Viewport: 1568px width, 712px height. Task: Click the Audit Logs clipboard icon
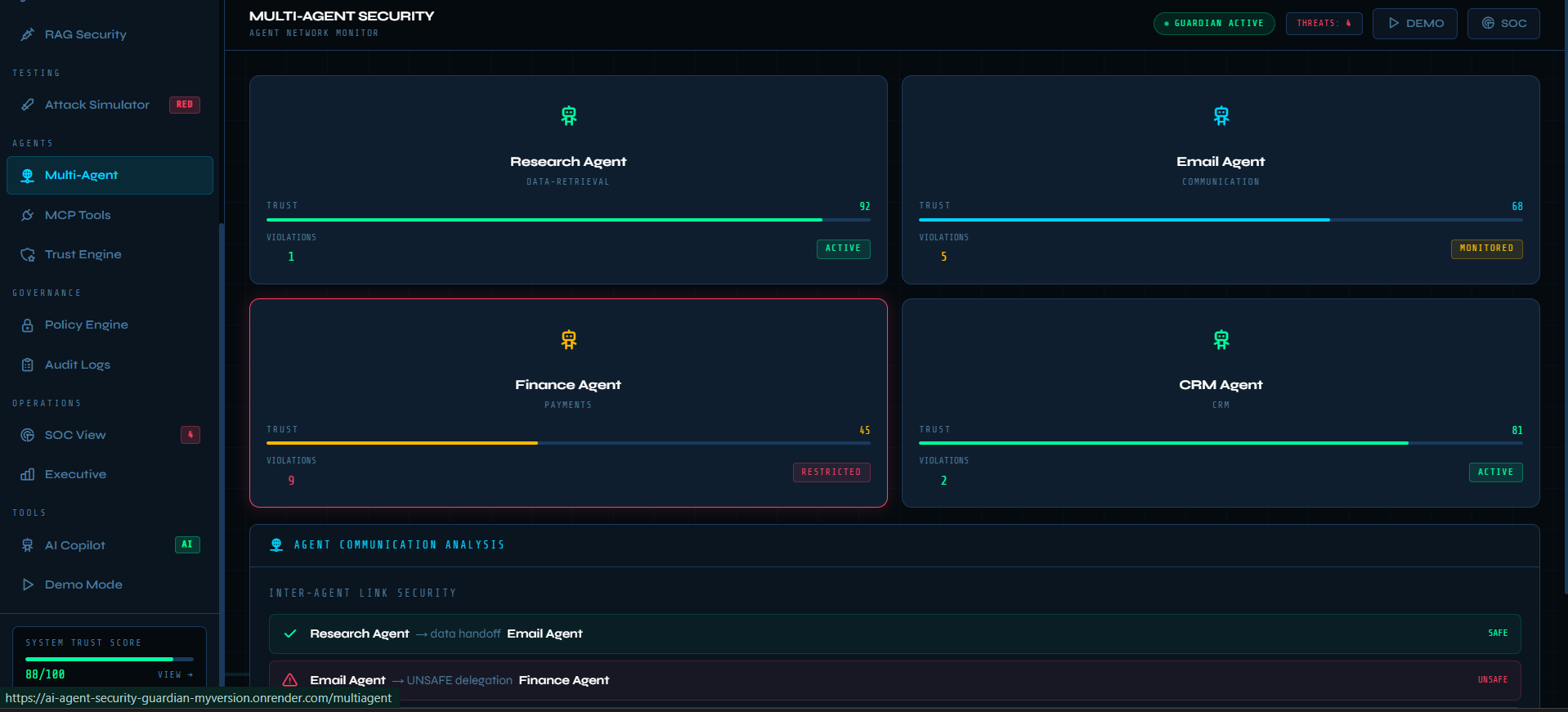(x=28, y=365)
